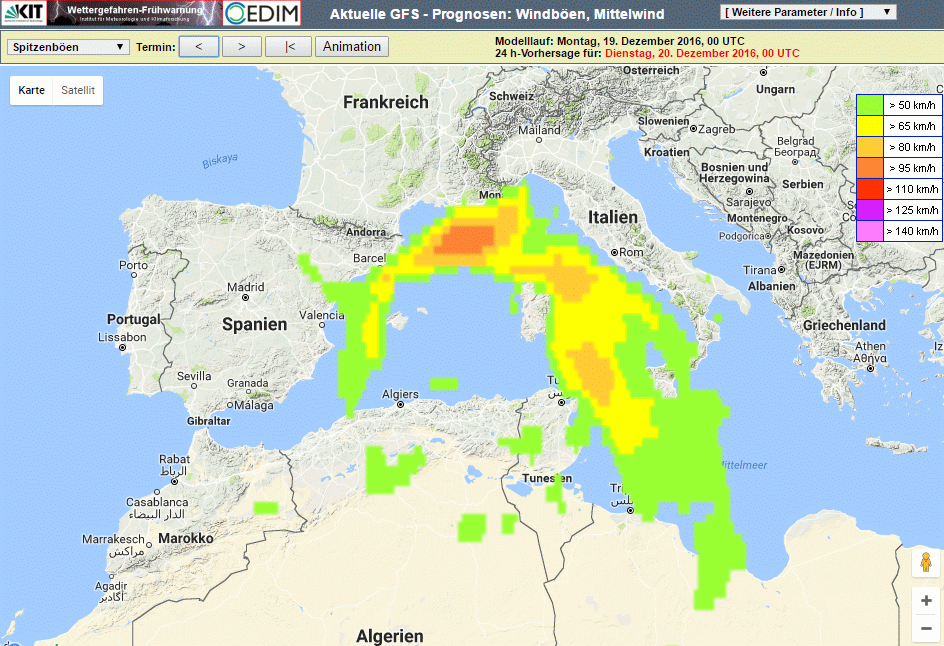944x646 pixels.
Task: Open the Street View pegman
Action: click(926, 562)
